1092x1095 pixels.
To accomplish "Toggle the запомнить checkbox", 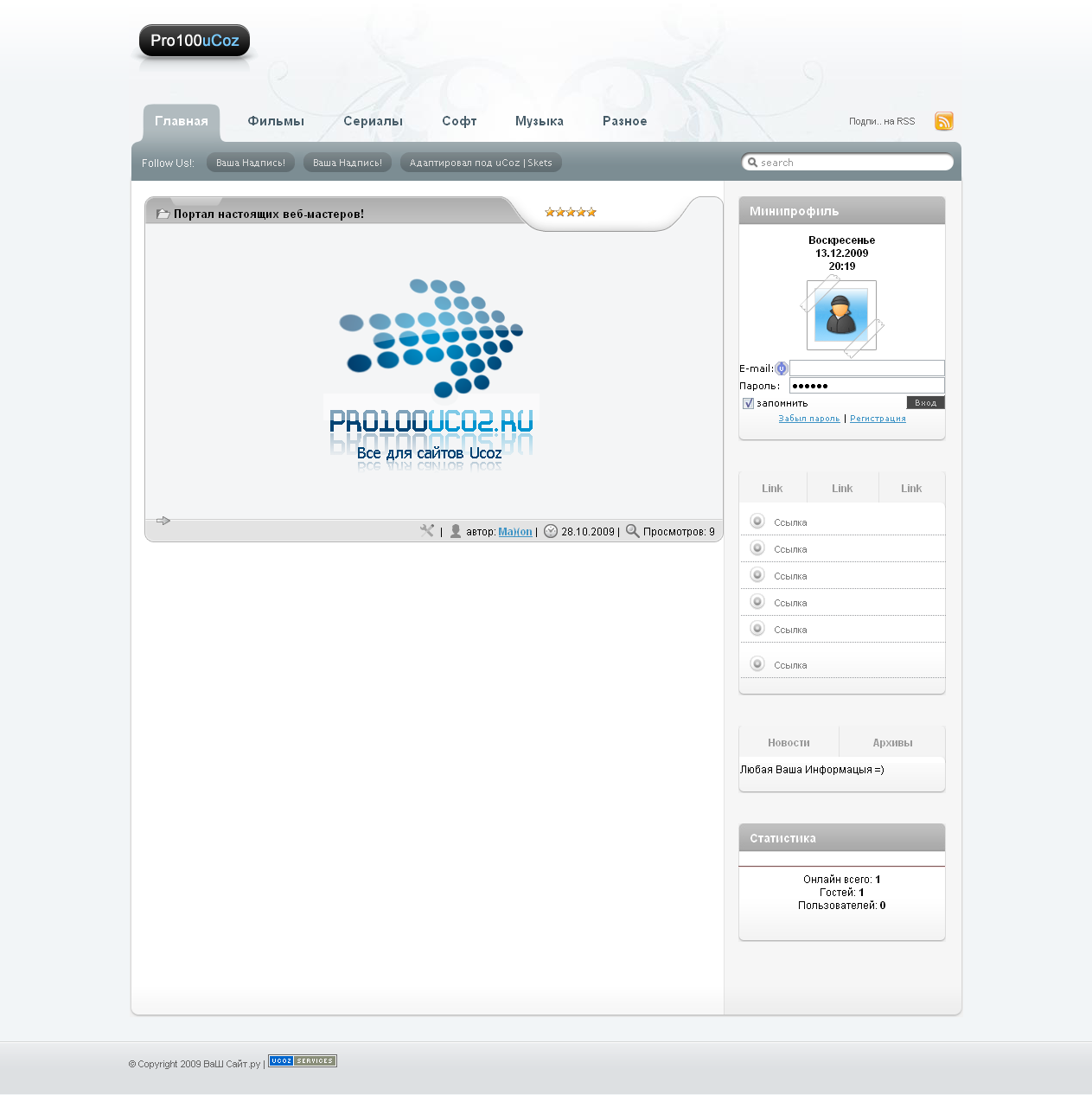I will pos(749,403).
